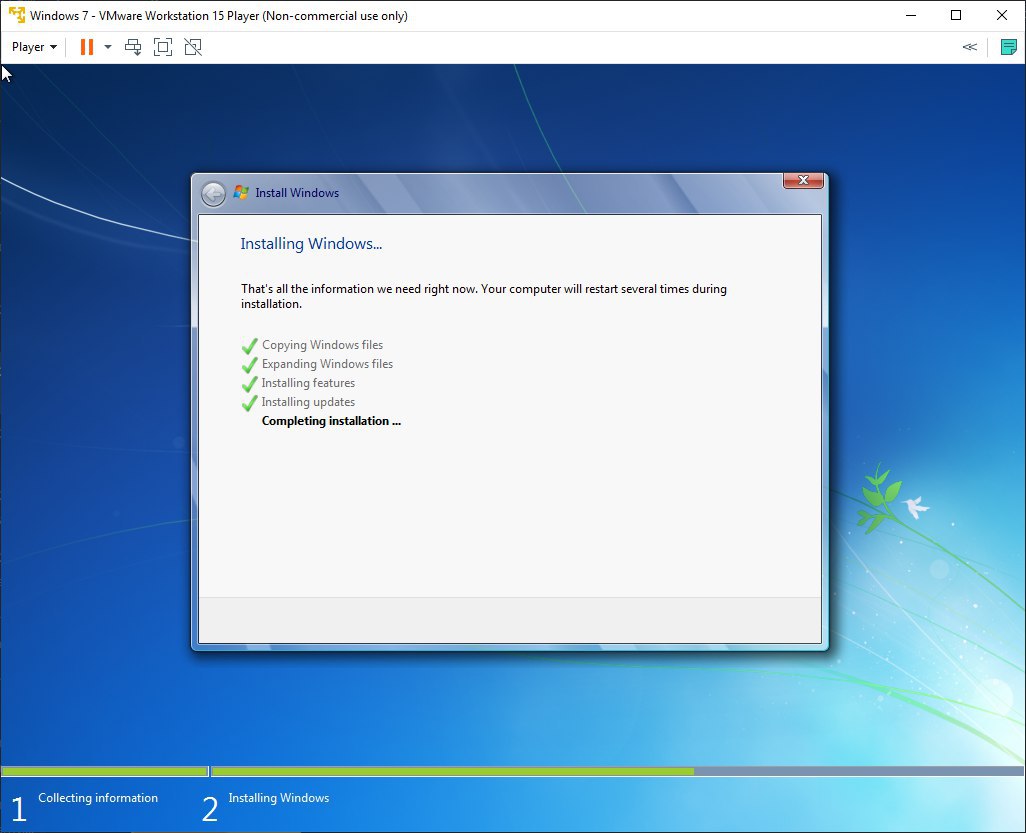Click the Installing updates green checkmark
This screenshot has width=1026, height=833.
pyautogui.click(x=249, y=402)
